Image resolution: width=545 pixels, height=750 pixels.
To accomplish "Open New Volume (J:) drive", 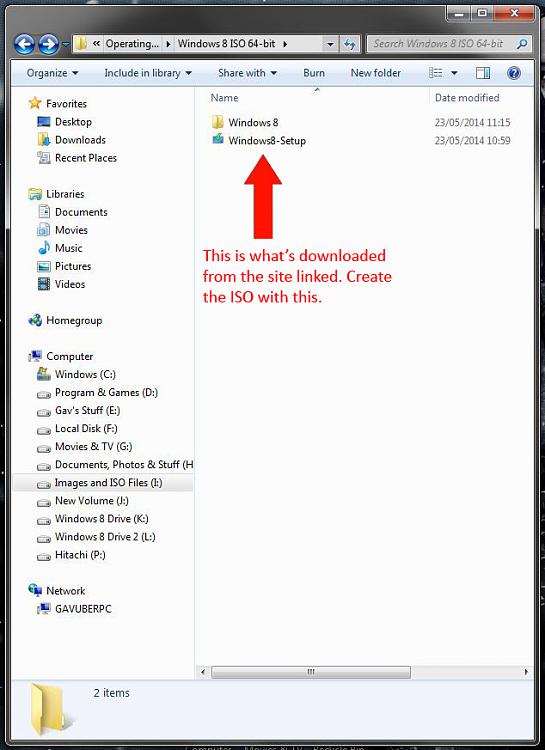I will pos(83,501).
